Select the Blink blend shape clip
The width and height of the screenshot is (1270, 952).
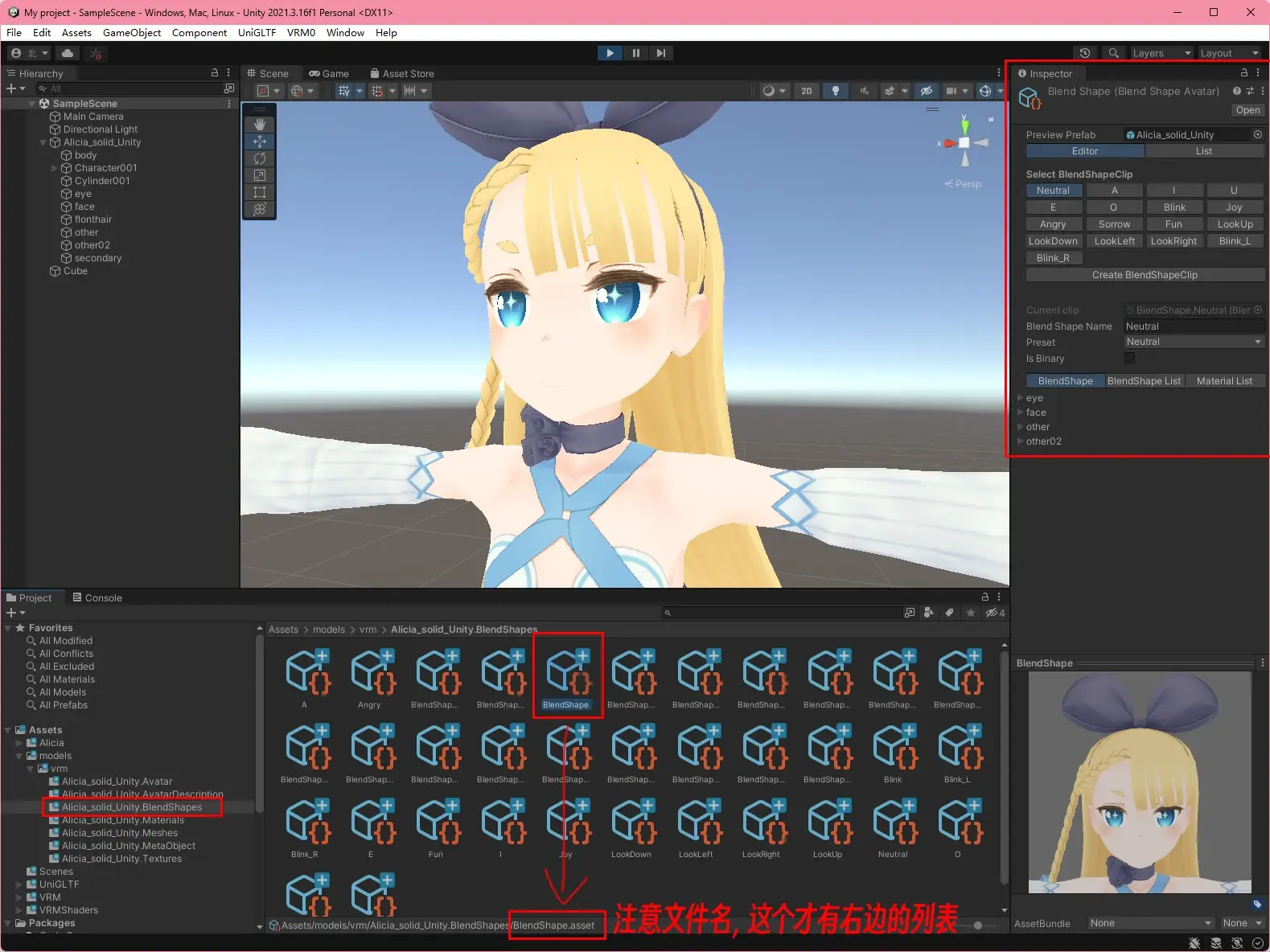pyautogui.click(x=1174, y=207)
